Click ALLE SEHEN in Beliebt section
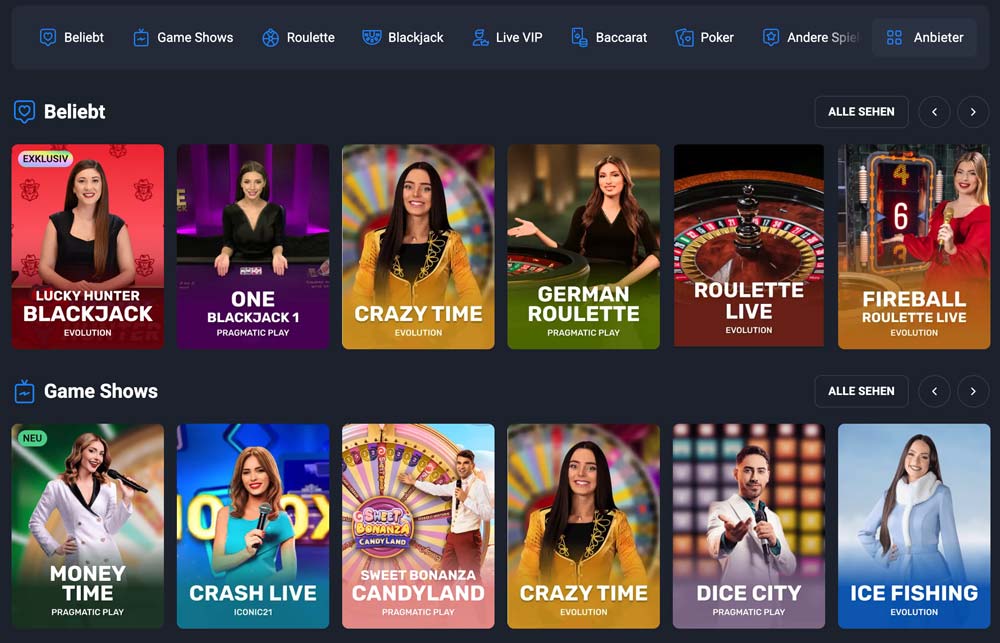The image size is (1000, 643). tap(861, 112)
